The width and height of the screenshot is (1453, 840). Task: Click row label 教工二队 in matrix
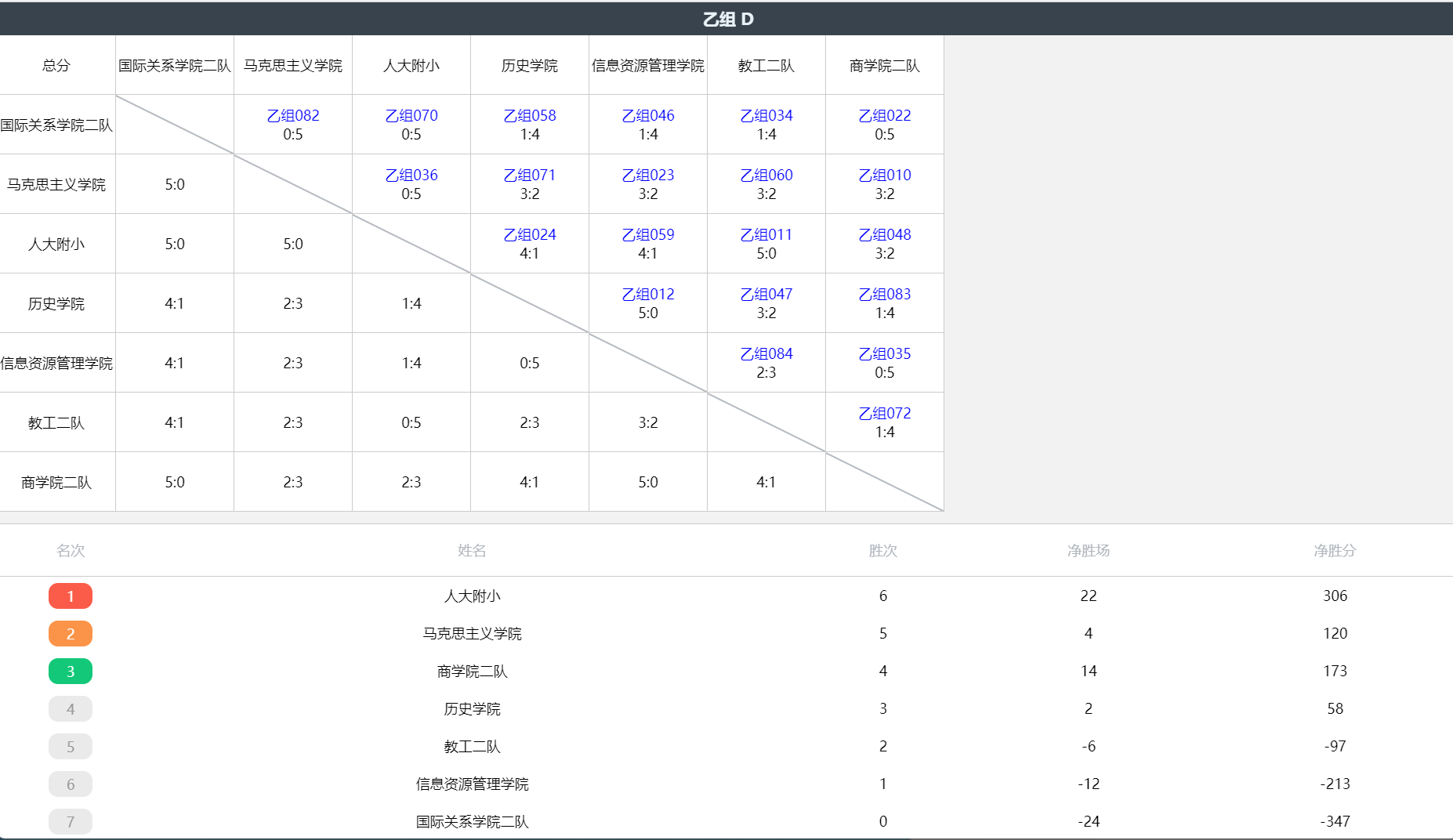[x=56, y=422]
